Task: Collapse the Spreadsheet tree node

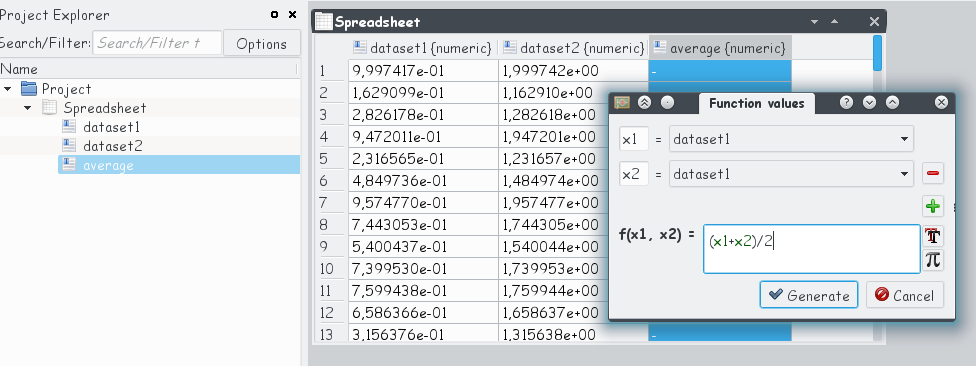Action: click(x=28, y=108)
